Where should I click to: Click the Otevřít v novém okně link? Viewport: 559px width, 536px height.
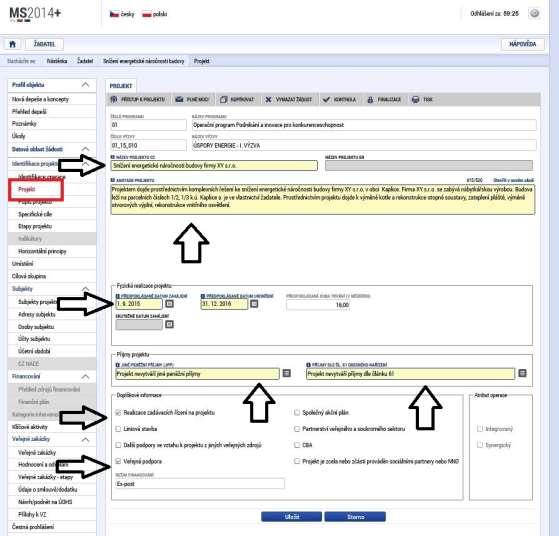coord(513,180)
